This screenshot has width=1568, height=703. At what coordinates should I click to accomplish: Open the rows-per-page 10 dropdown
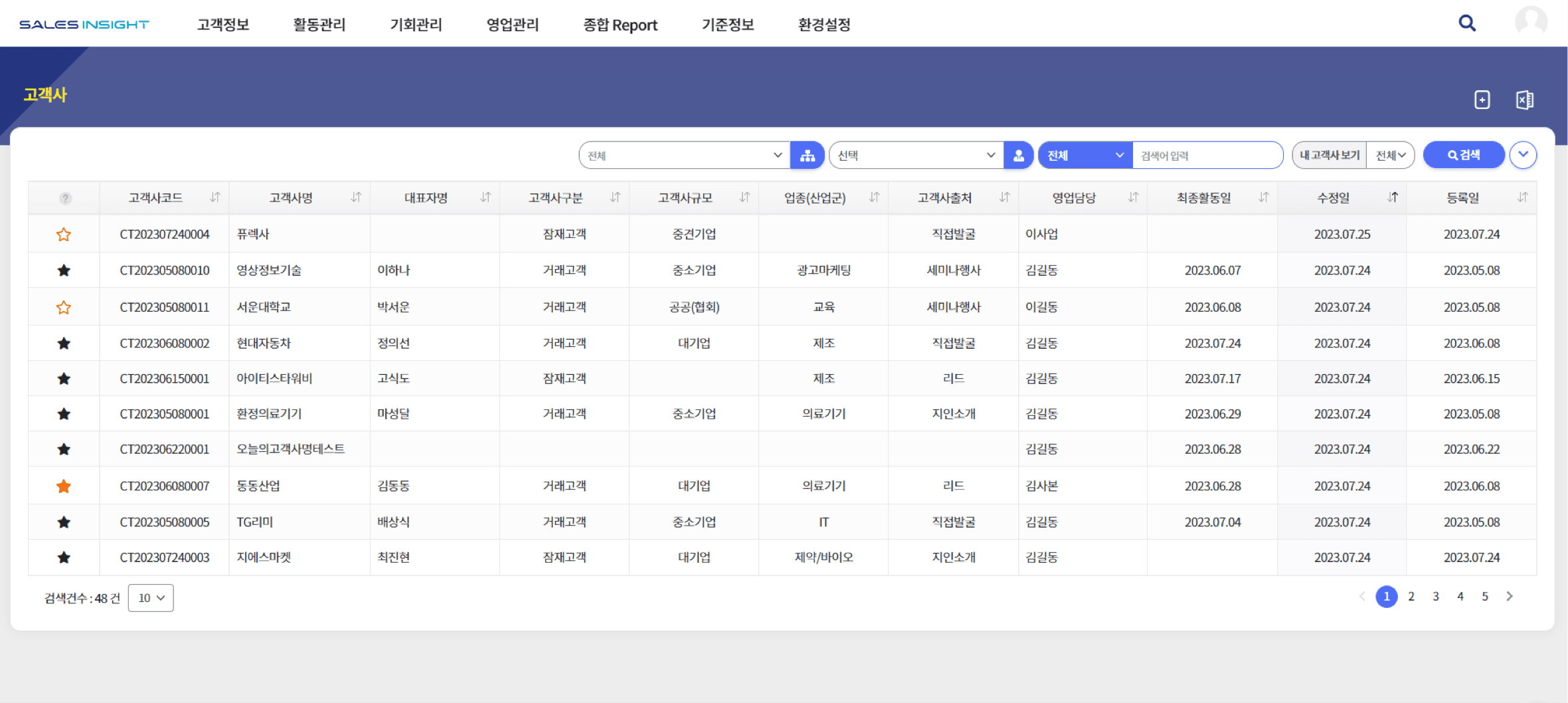point(151,598)
